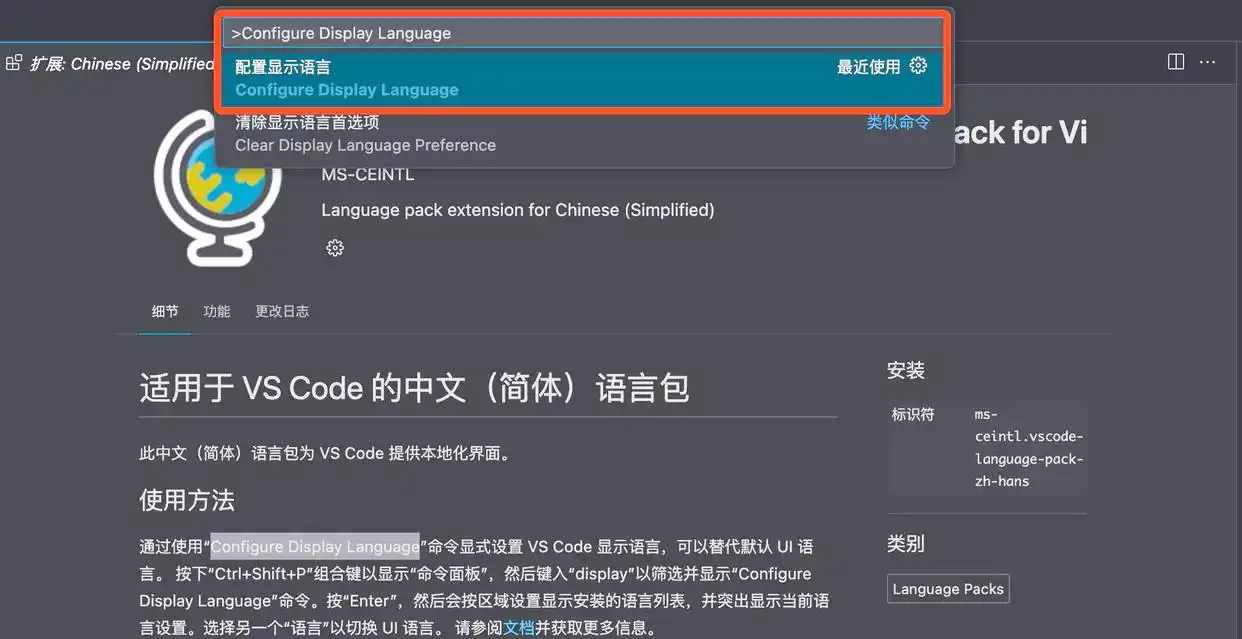The height and width of the screenshot is (639, 1242).
Task: Click the Language pack extension description text
Action: coord(517,210)
